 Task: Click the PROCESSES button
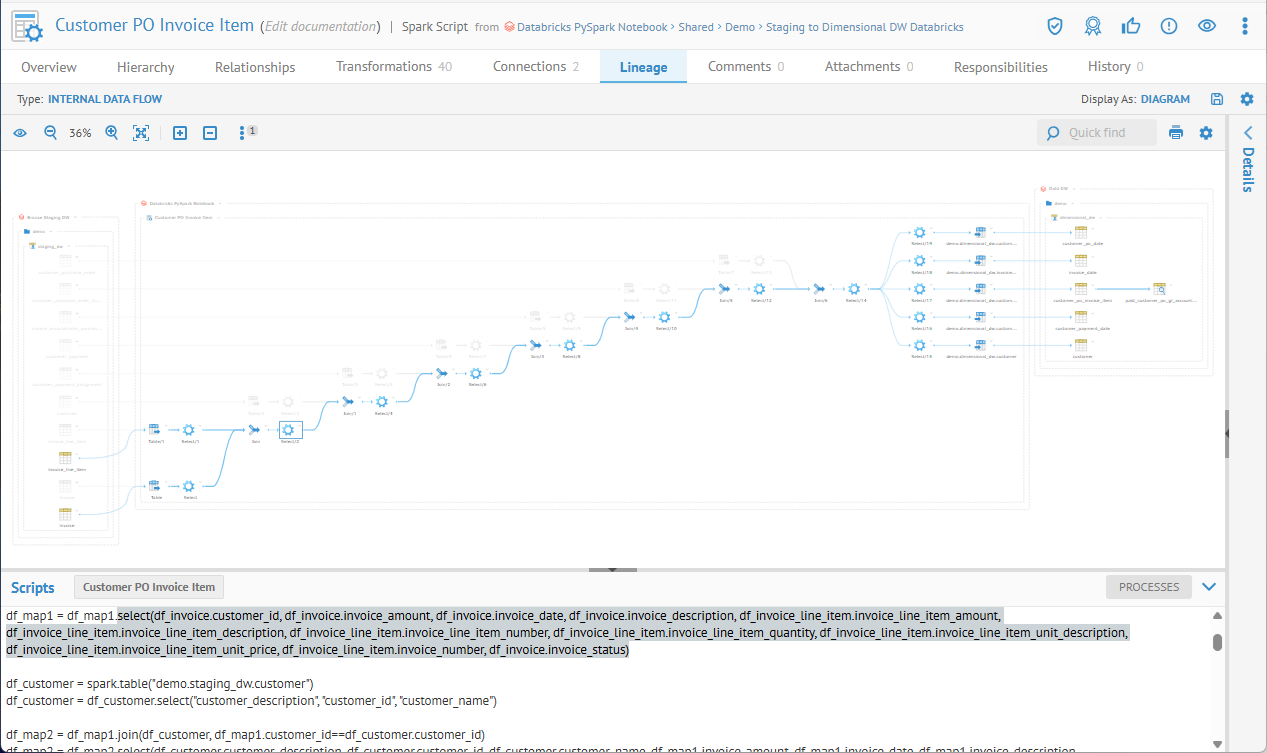[x=1148, y=587]
